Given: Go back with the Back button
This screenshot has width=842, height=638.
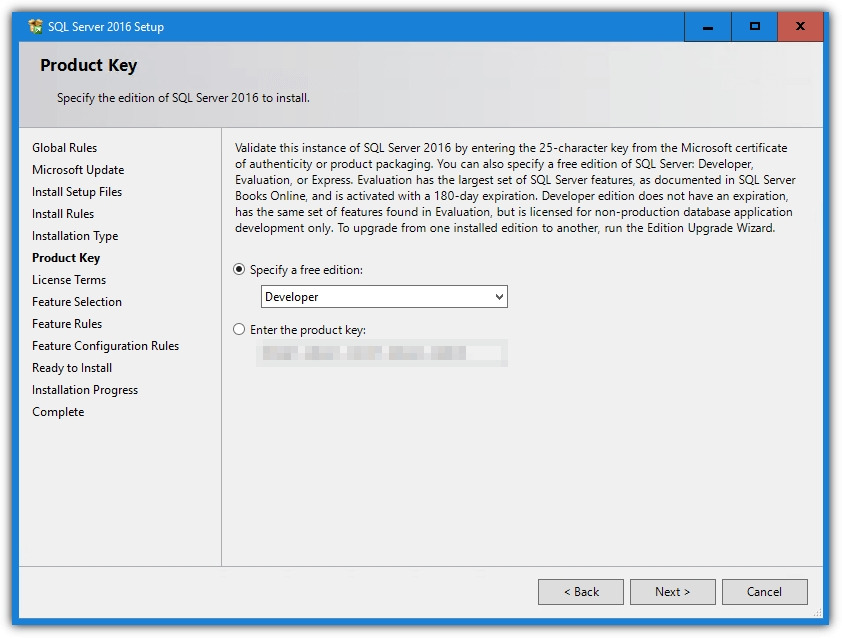Looking at the screenshot, I should (580, 591).
